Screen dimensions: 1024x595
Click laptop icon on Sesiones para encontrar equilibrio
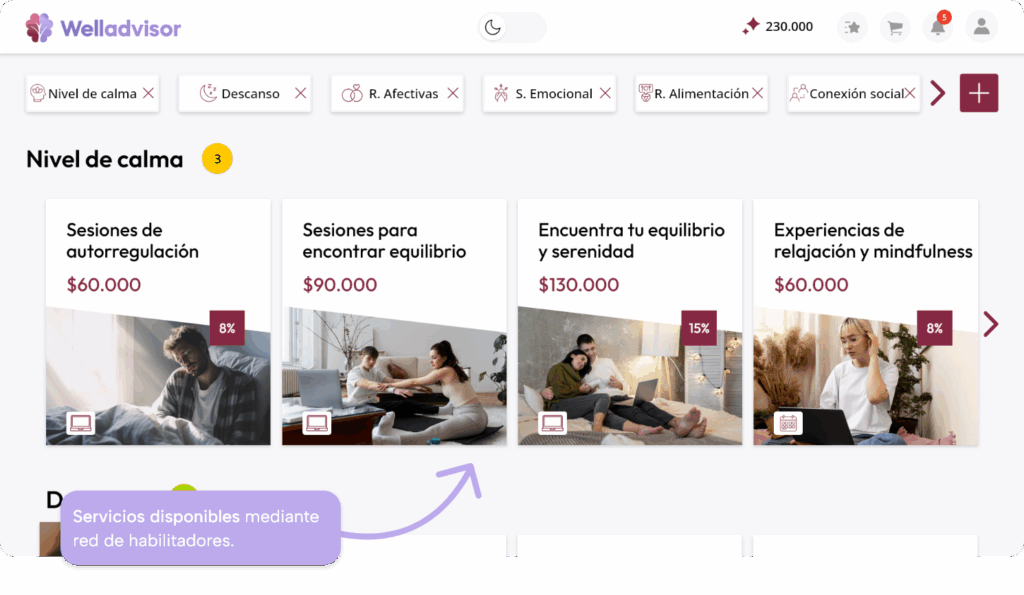click(317, 423)
